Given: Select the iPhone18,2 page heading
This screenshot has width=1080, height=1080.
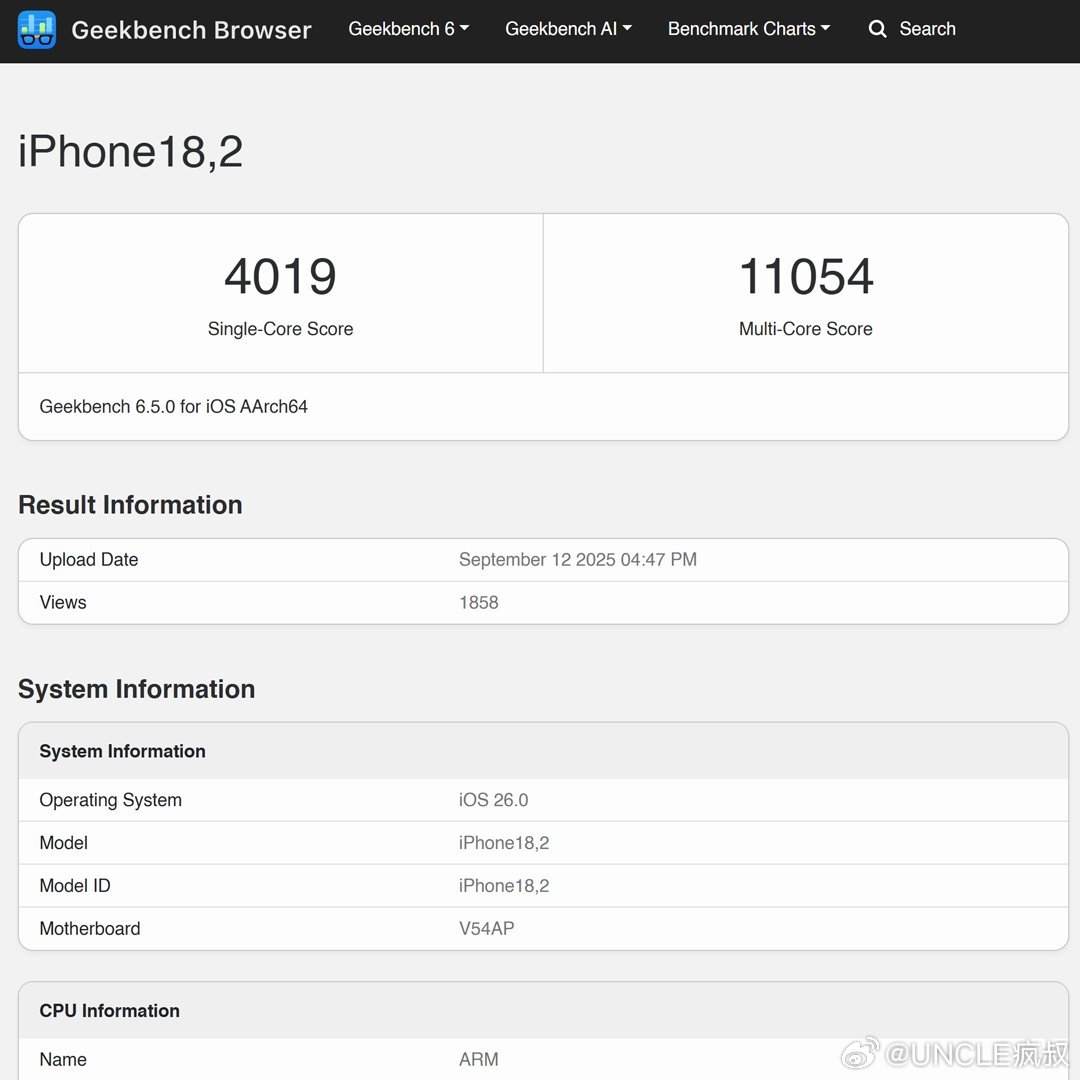Looking at the screenshot, I should [x=130, y=152].
